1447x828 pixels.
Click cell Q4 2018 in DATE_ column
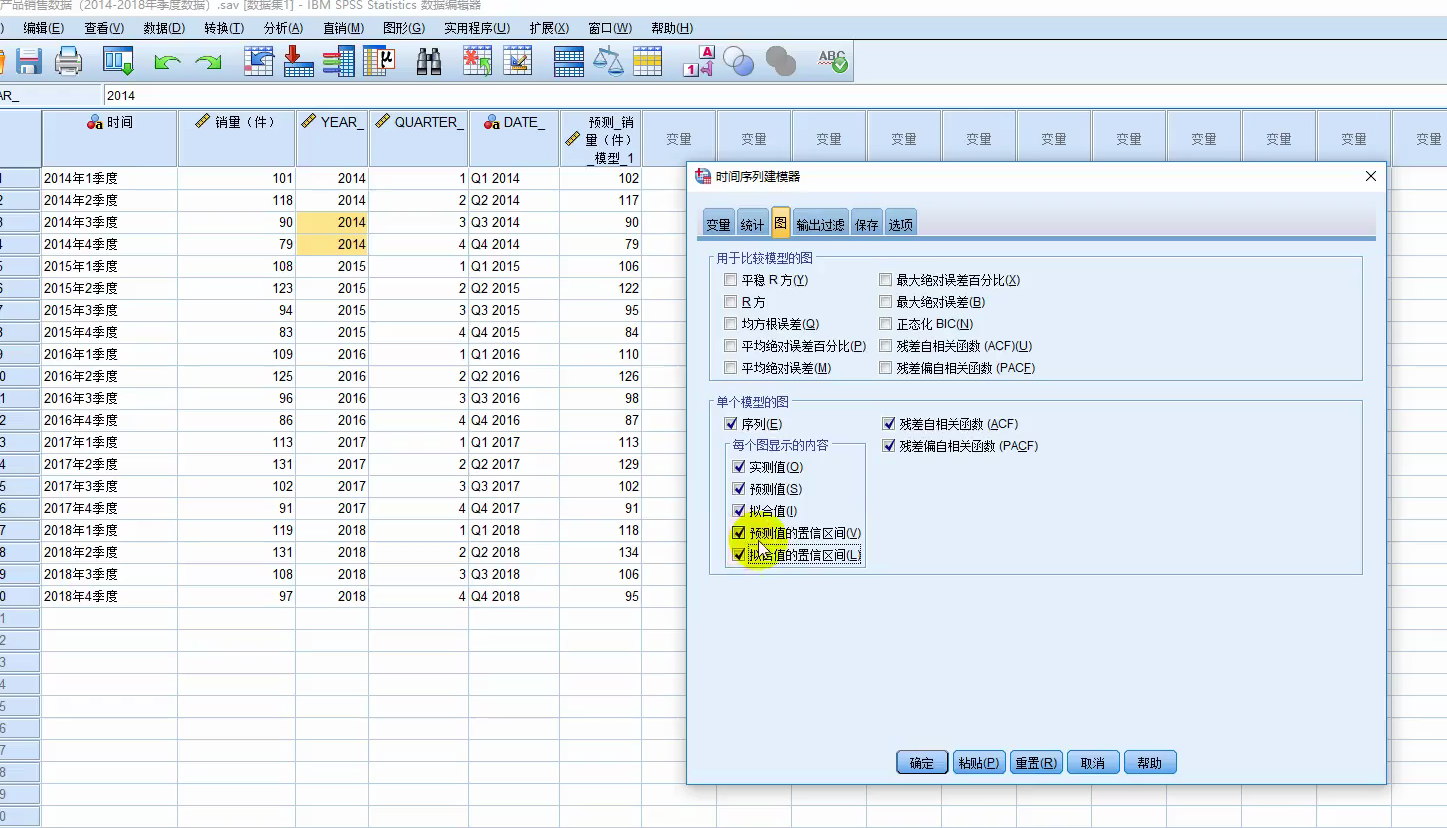[514, 596]
